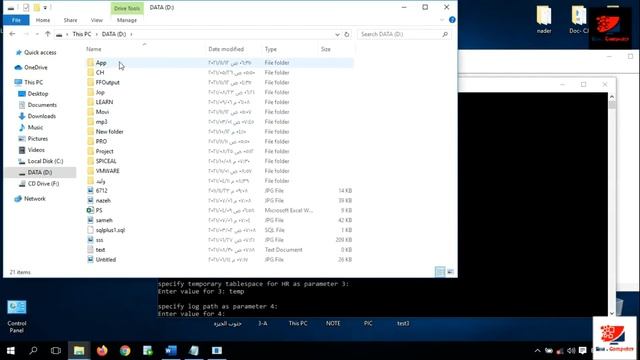Open Explorer help question mark icon
This screenshot has width=640, height=360.
452,20
